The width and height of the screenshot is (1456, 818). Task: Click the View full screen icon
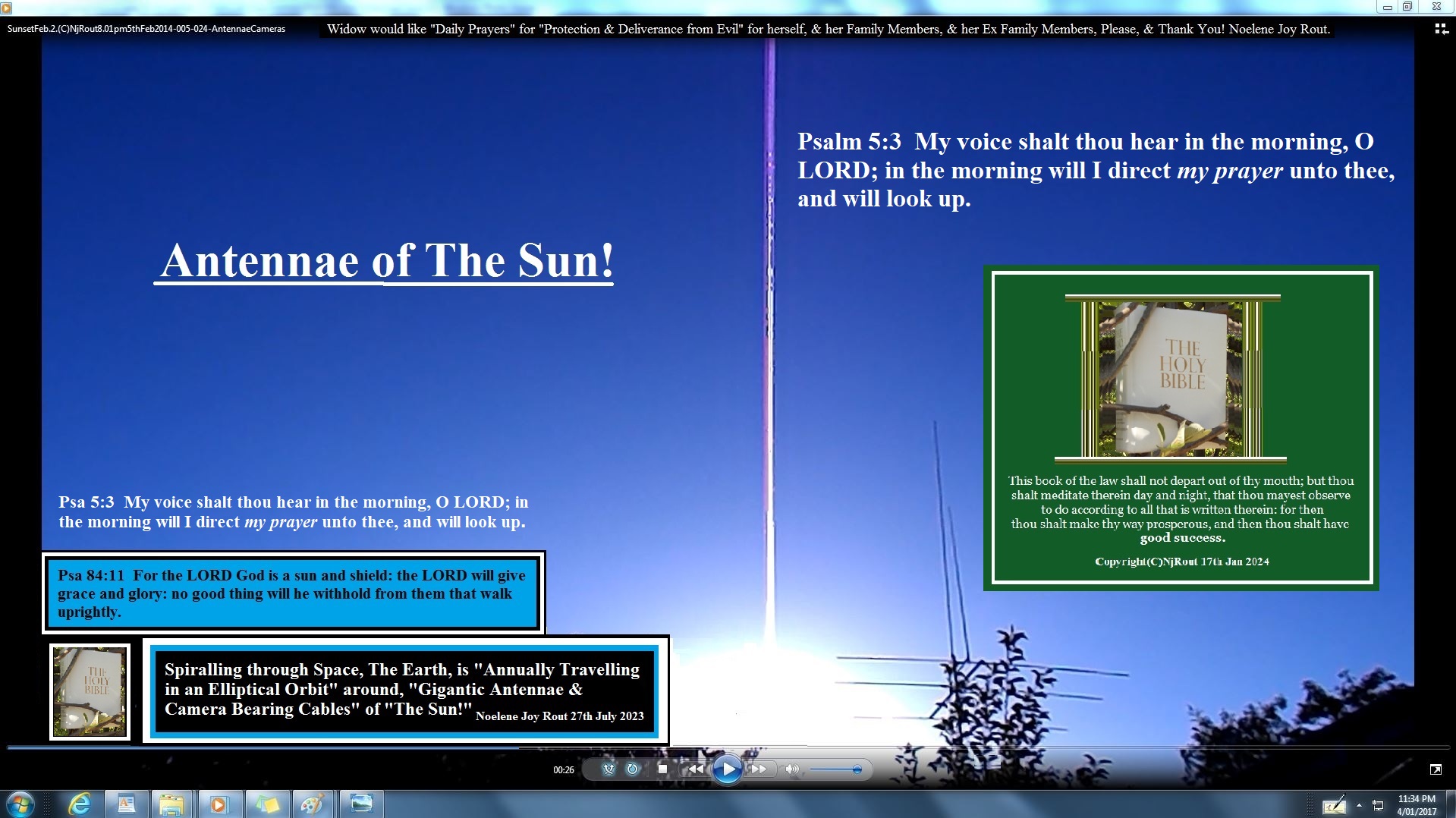(x=1436, y=769)
